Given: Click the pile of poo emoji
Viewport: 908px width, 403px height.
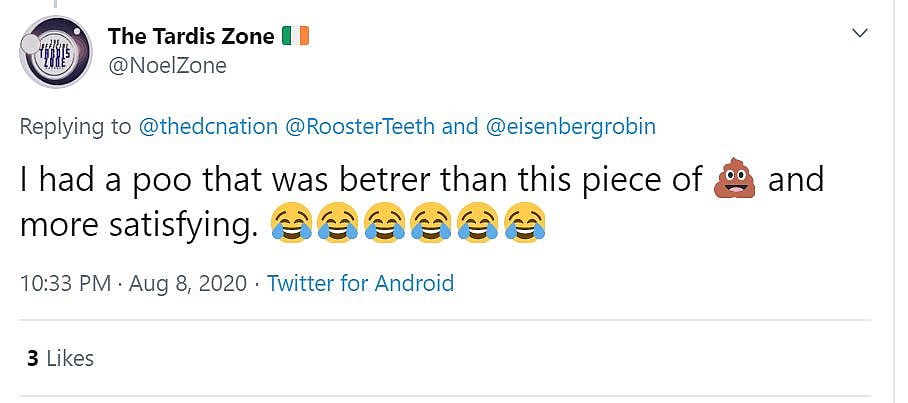Looking at the screenshot, I should click(x=733, y=181).
